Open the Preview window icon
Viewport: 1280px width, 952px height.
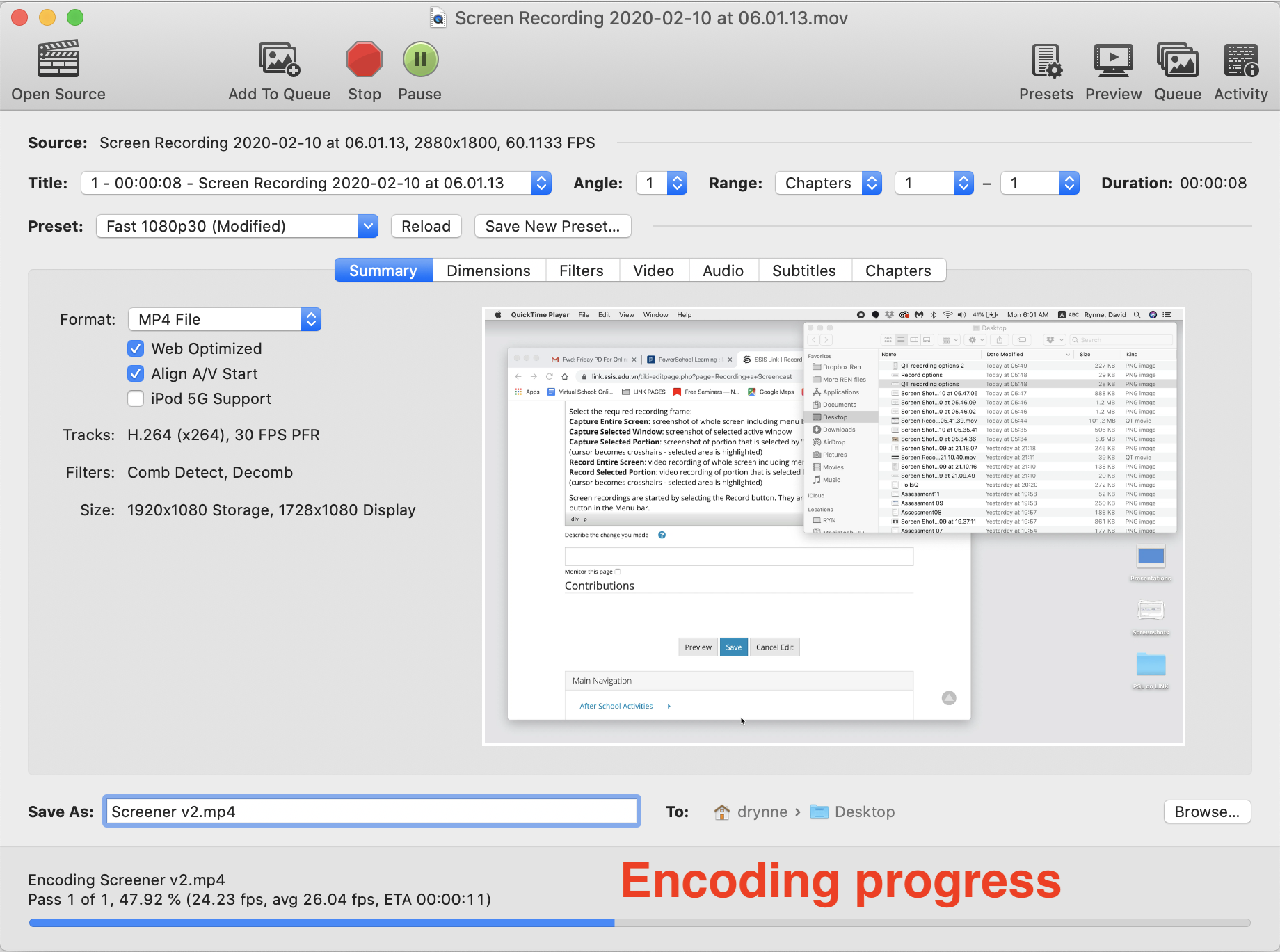(1113, 60)
